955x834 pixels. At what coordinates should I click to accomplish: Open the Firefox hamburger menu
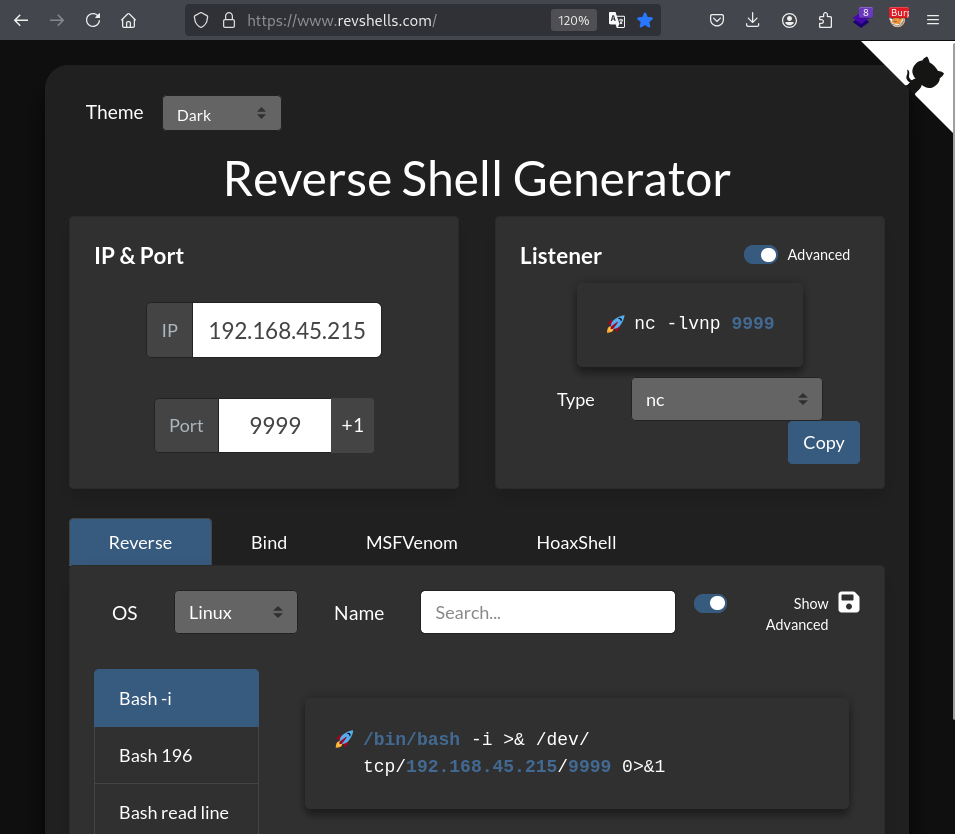932,20
